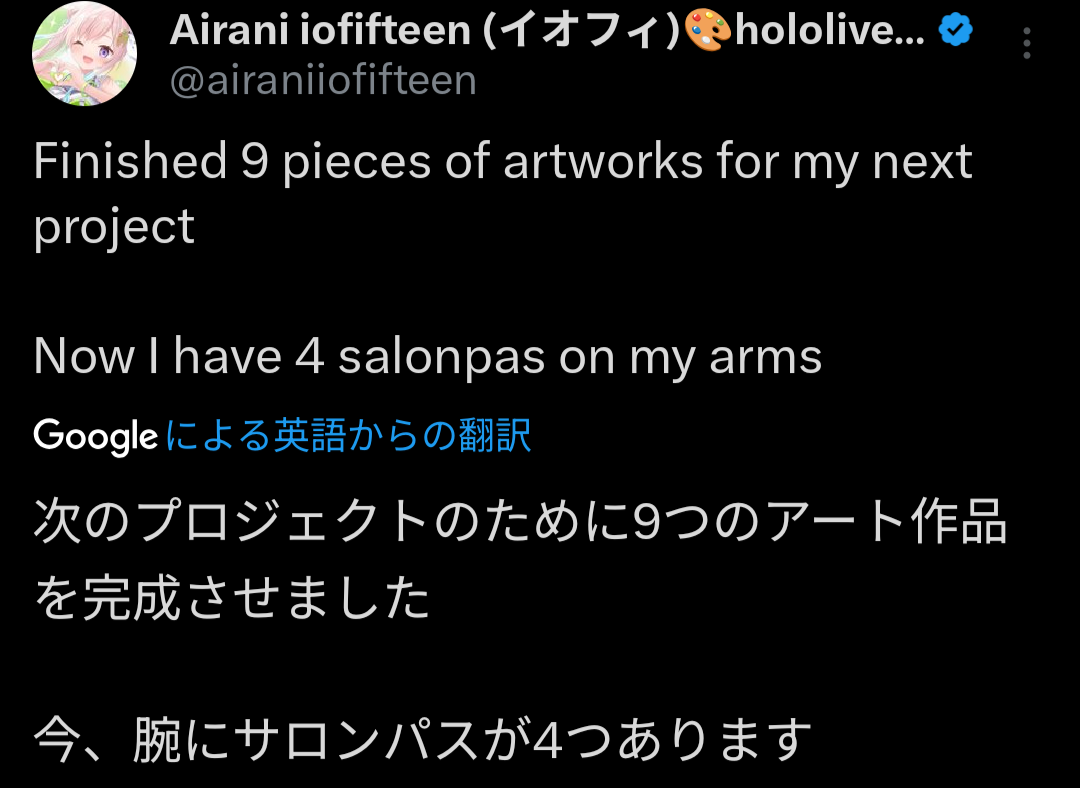Viewport: 1080px width, 788px height.
Task: Click the による英語からの翻訳 translation link
Action: tap(349, 435)
